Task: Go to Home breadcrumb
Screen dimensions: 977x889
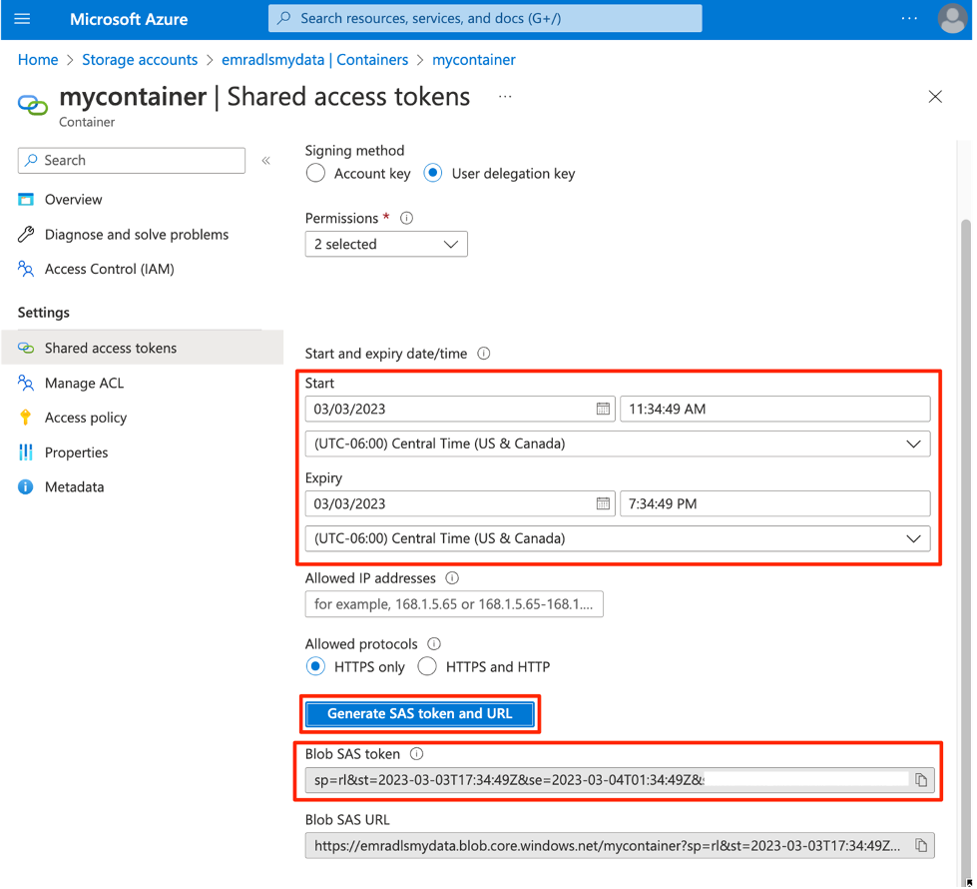Action: click(x=37, y=60)
